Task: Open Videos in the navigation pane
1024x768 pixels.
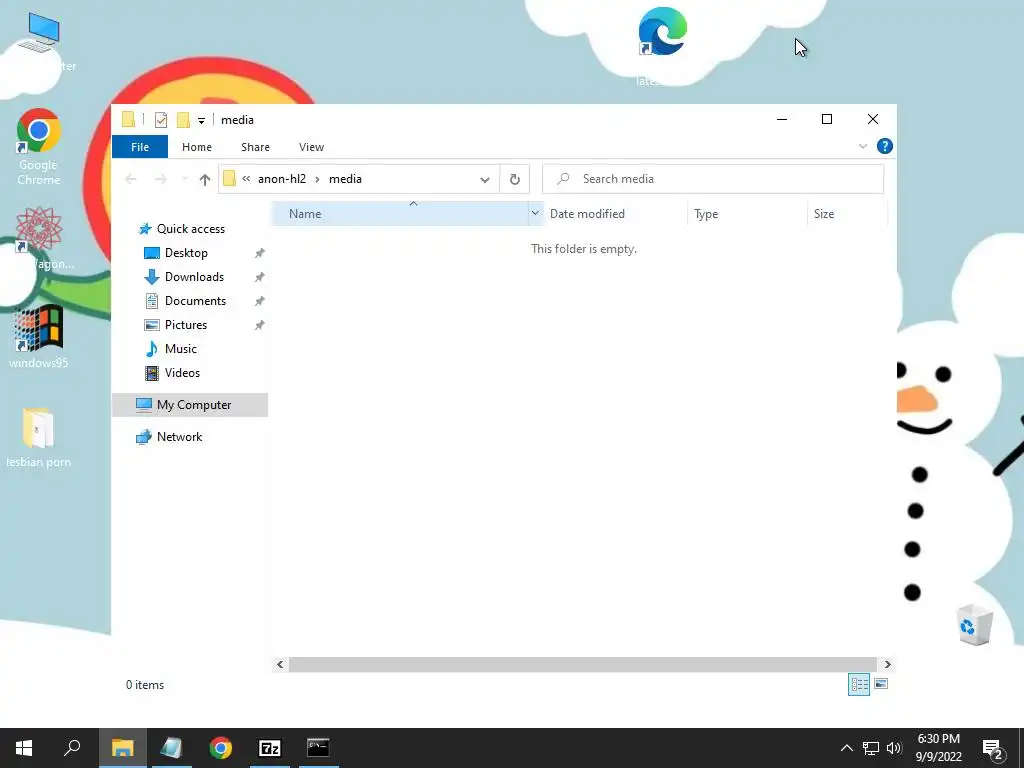Action: coord(182,373)
